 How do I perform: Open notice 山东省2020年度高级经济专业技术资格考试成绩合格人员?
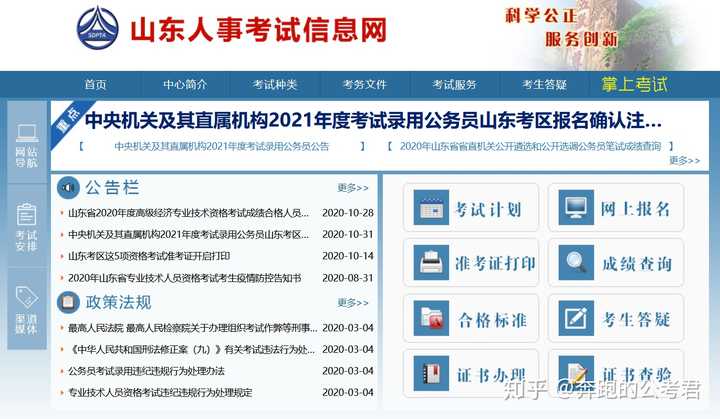click(188, 213)
